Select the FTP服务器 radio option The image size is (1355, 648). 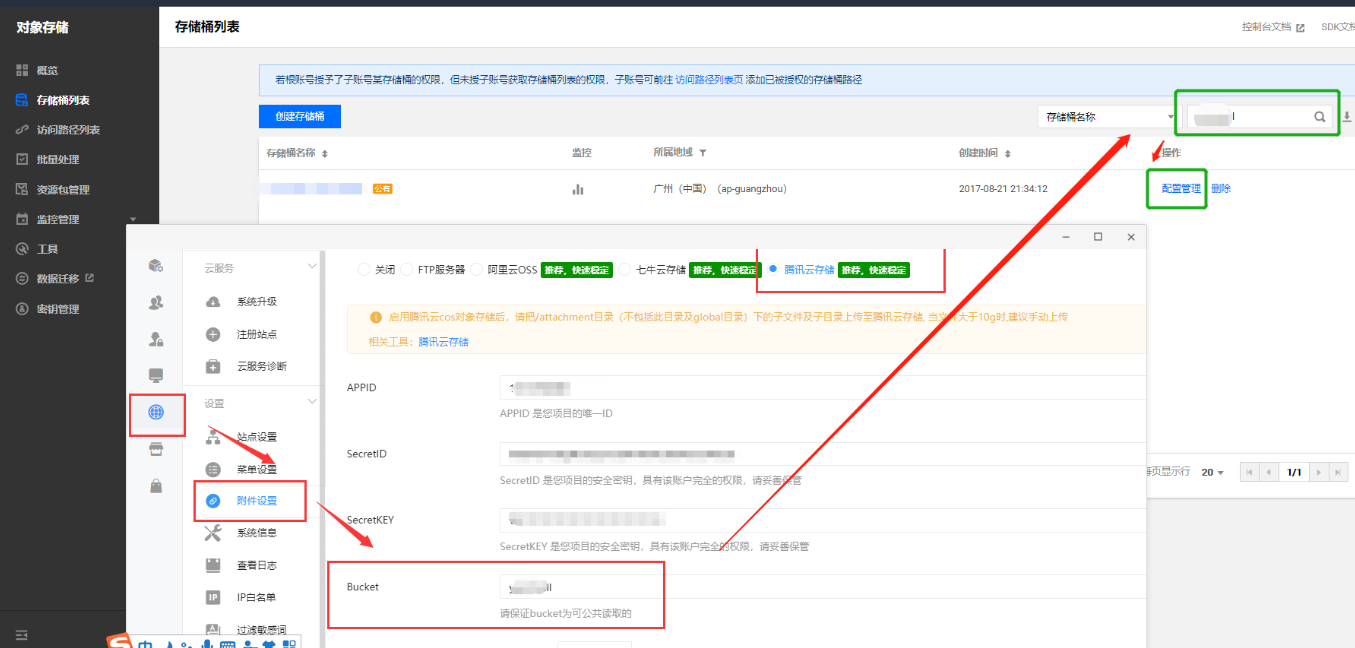click(x=408, y=270)
